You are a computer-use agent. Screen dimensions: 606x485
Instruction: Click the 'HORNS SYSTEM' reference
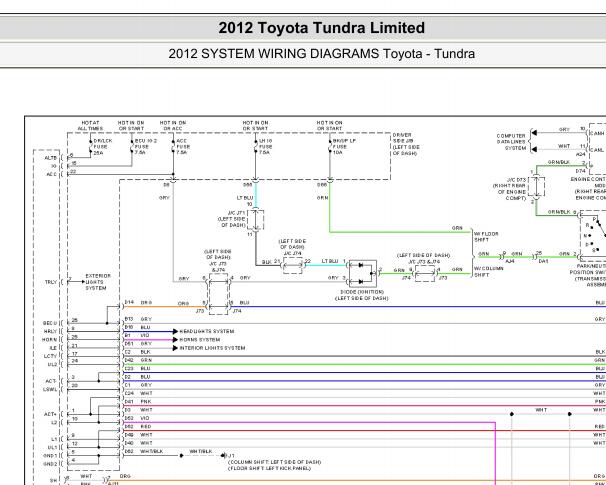[200, 340]
